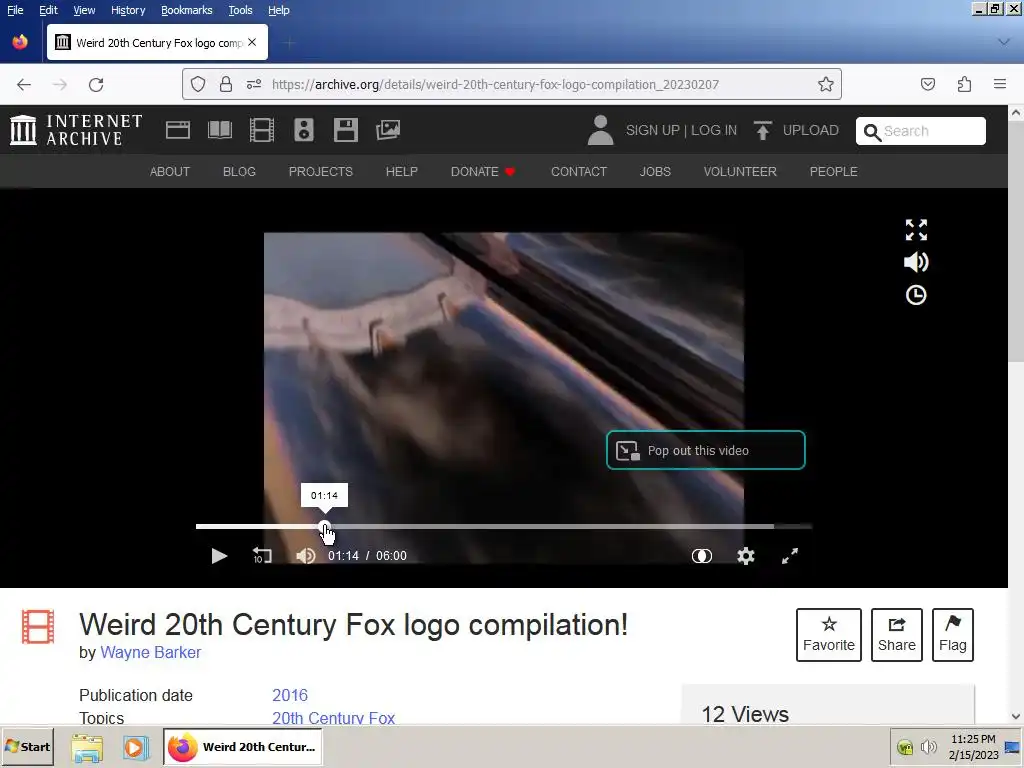Play the video

tap(219, 556)
